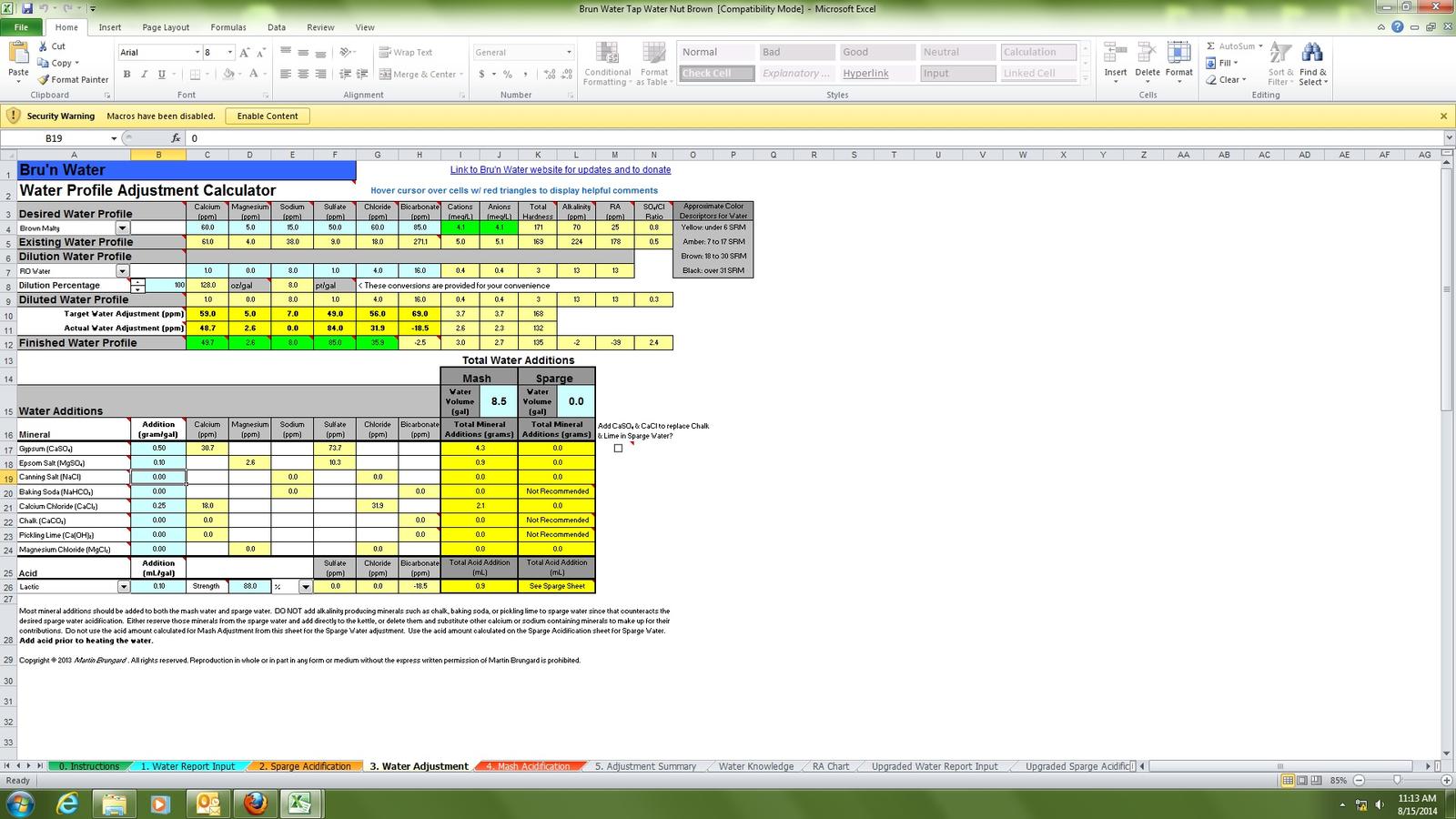This screenshot has height=819, width=1456.
Task: Open the Bru'n Water website link
Action: click(561, 169)
